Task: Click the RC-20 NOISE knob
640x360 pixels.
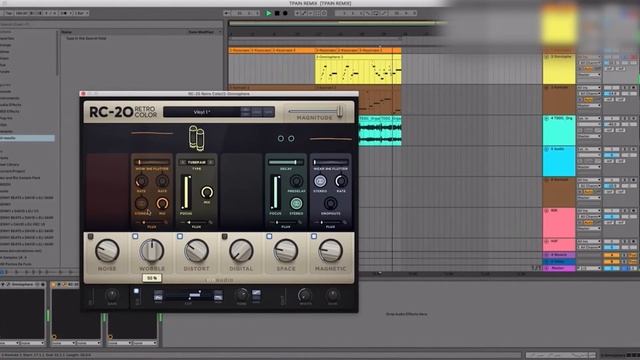Action: tap(107, 251)
